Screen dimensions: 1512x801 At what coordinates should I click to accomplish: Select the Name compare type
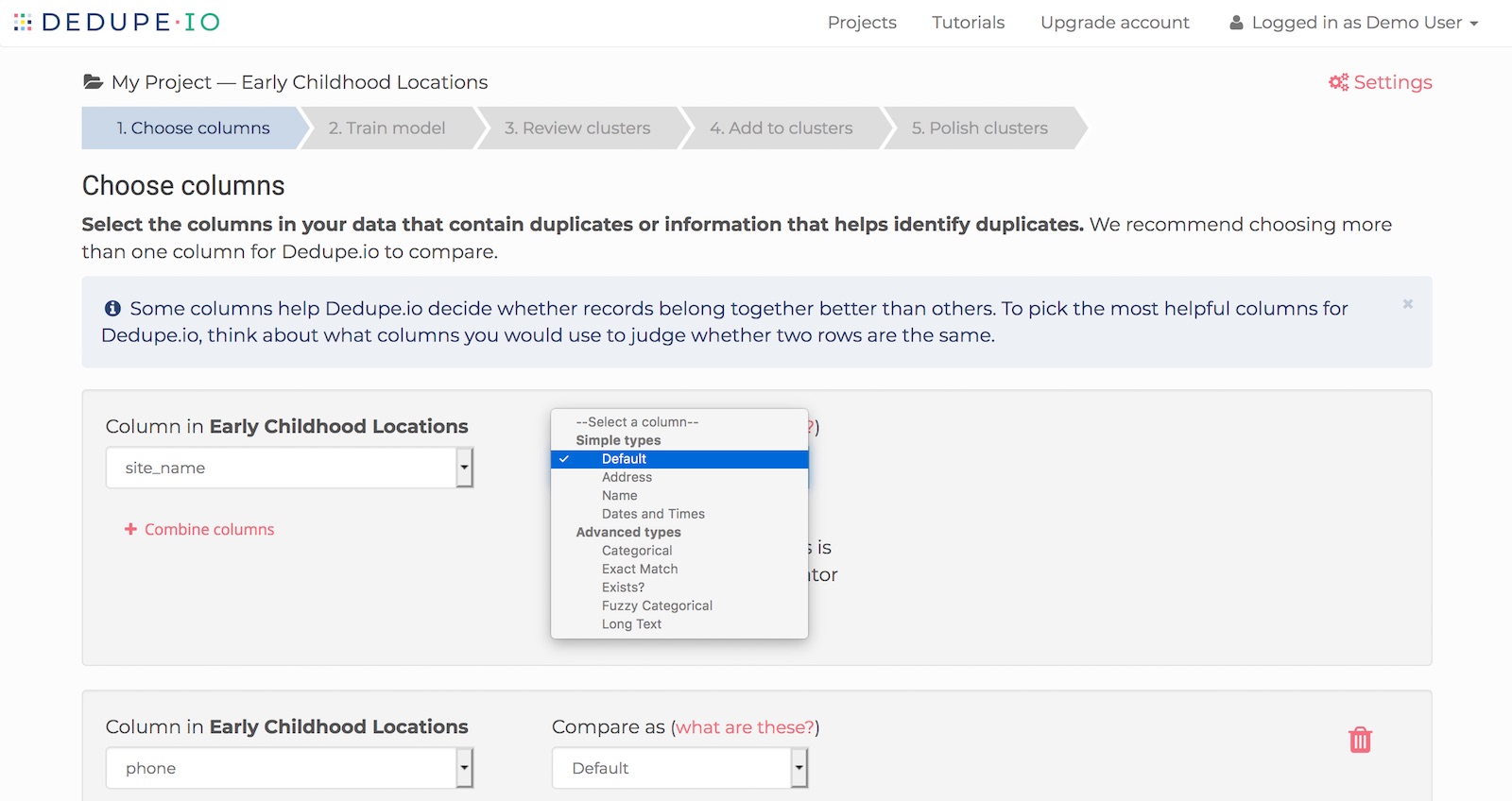(679, 496)
